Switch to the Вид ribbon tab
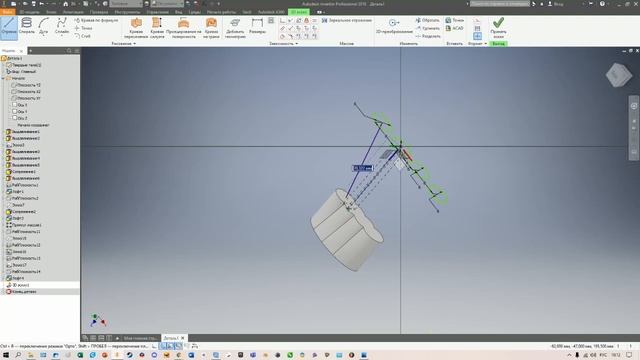The width and height of the screenshot is (640, 360). (x=178, y=12)
